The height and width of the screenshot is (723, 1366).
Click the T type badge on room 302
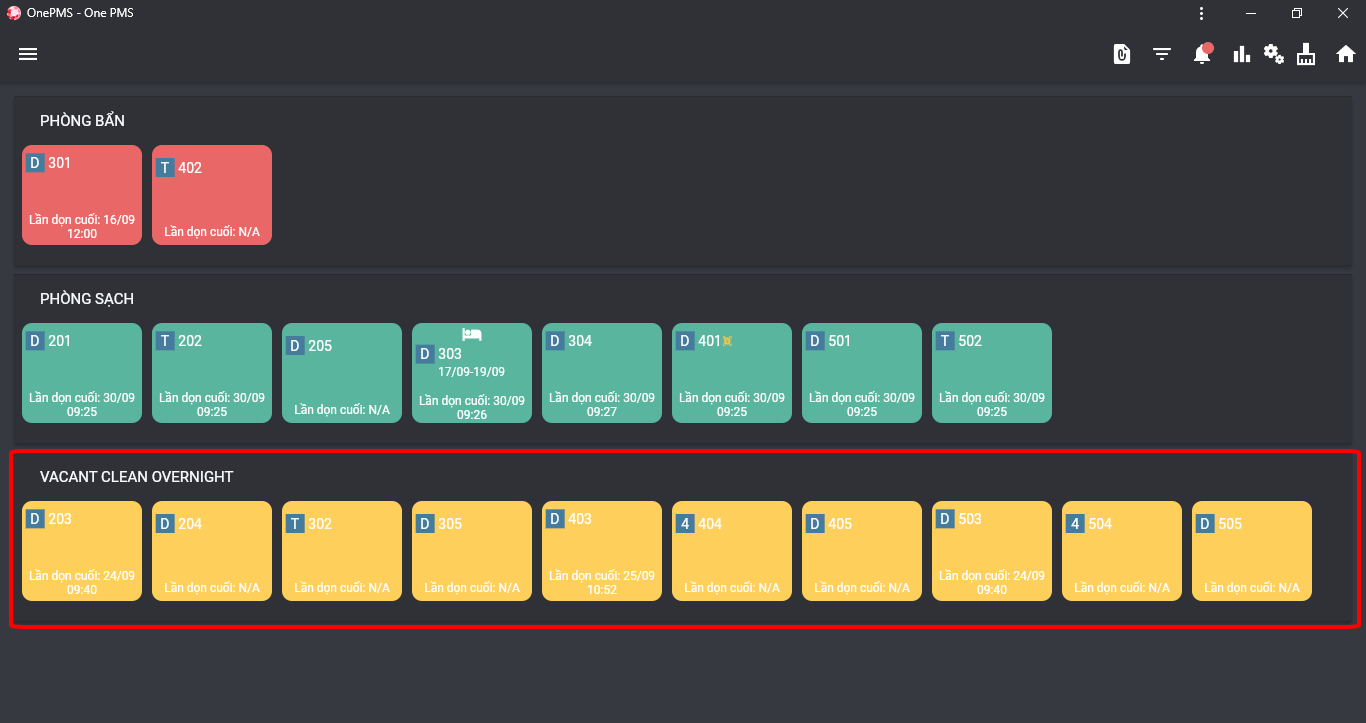coord(295,524)
